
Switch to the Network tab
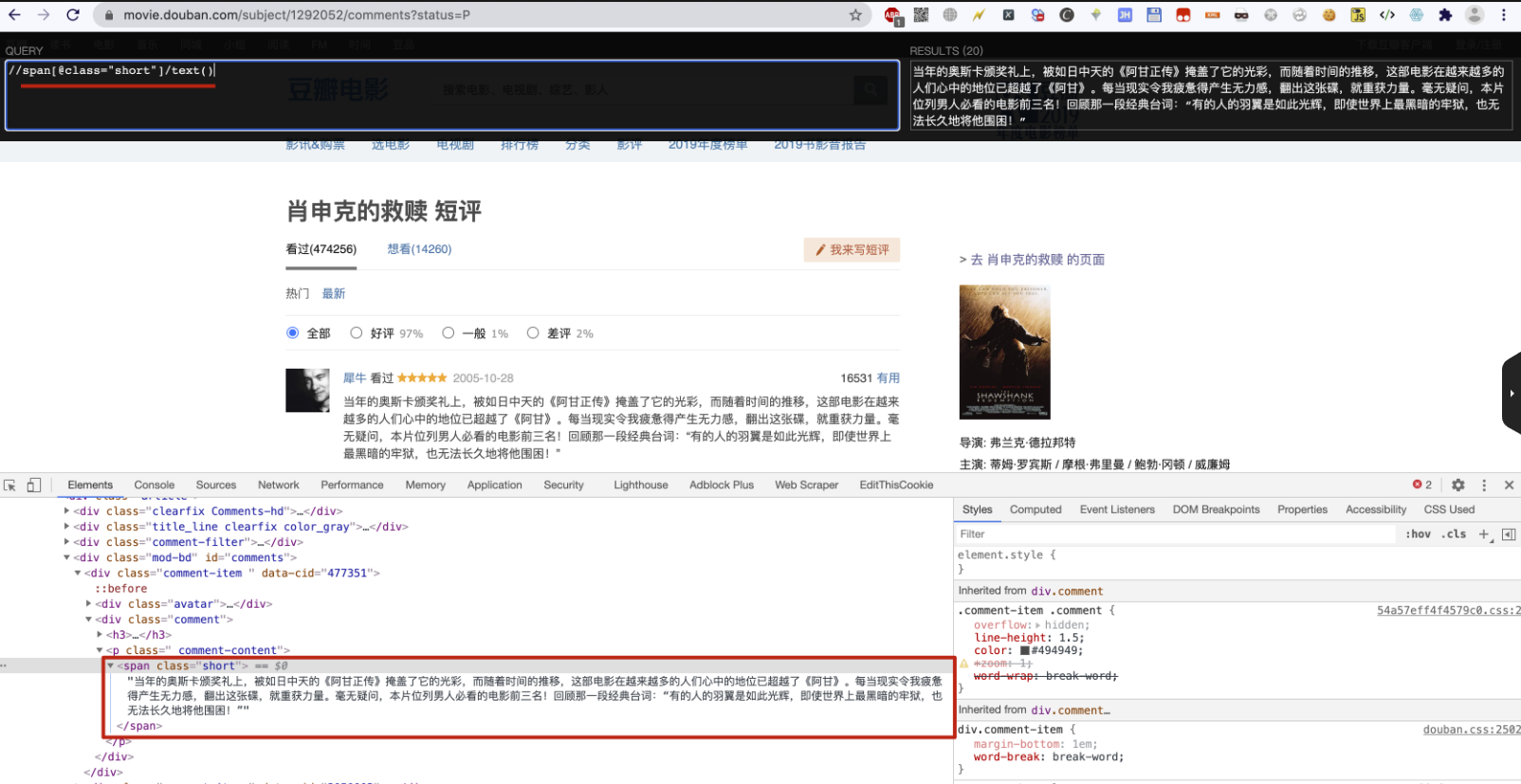coord(279,484)
